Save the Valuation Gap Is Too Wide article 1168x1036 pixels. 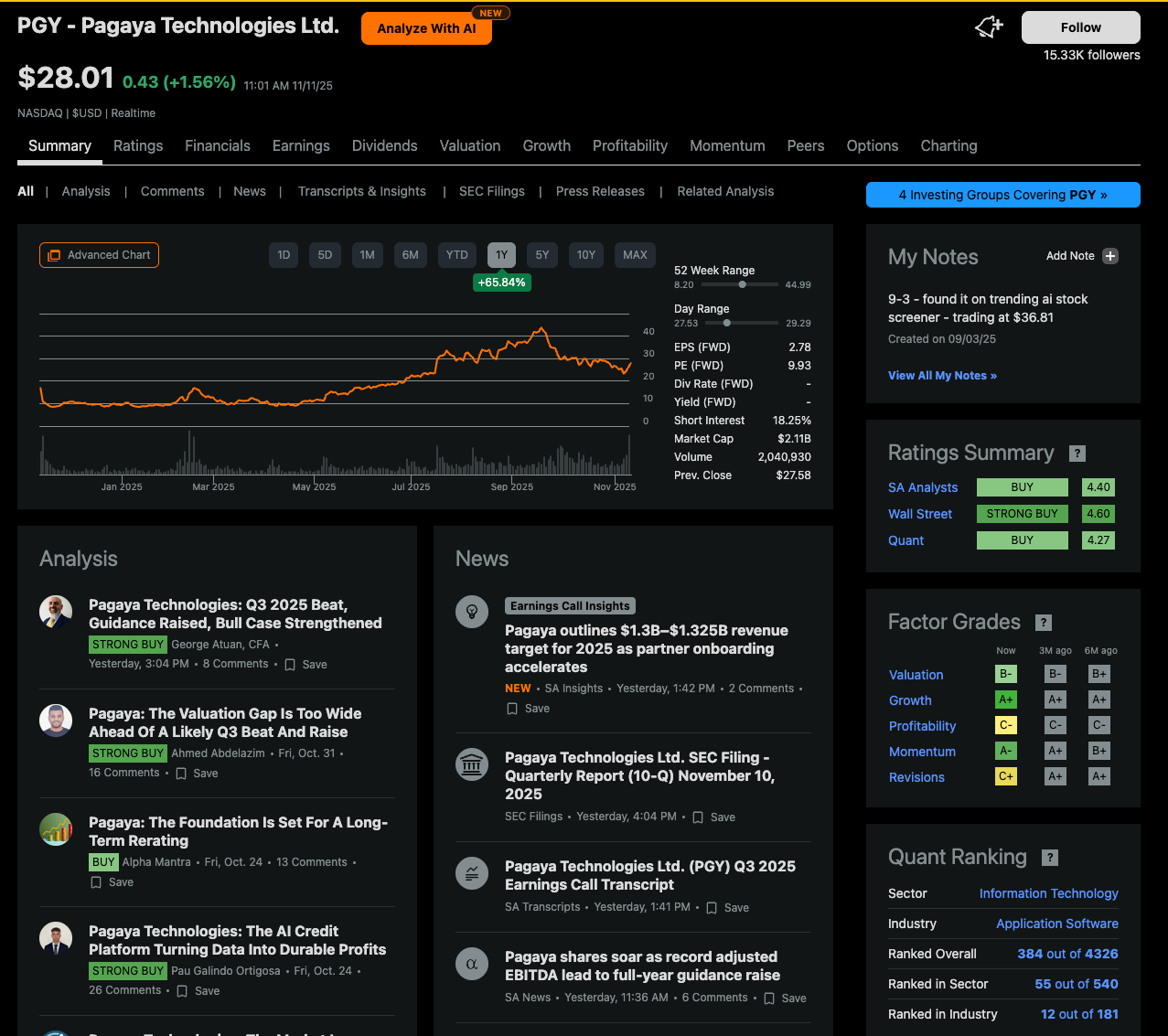click(197, 774)
